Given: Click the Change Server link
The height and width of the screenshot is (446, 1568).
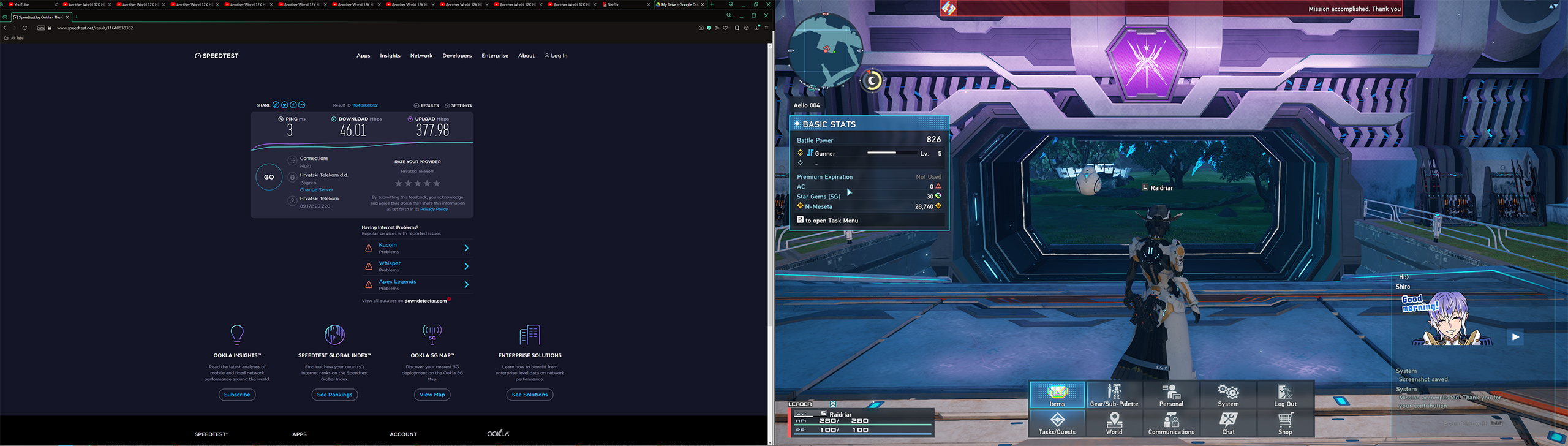Looking at the screenshot, I should (x=317, y=190).
